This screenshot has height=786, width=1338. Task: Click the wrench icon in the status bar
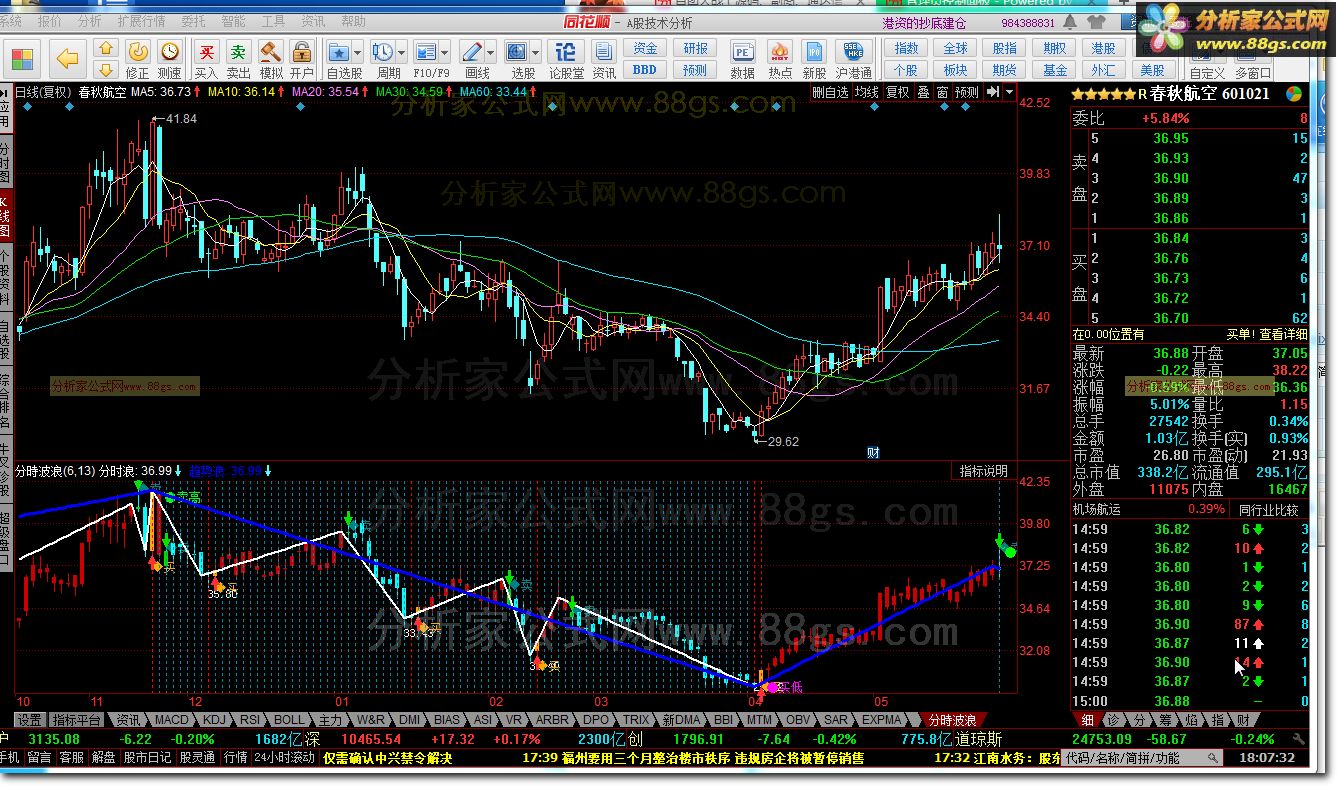pos(1298,739)
